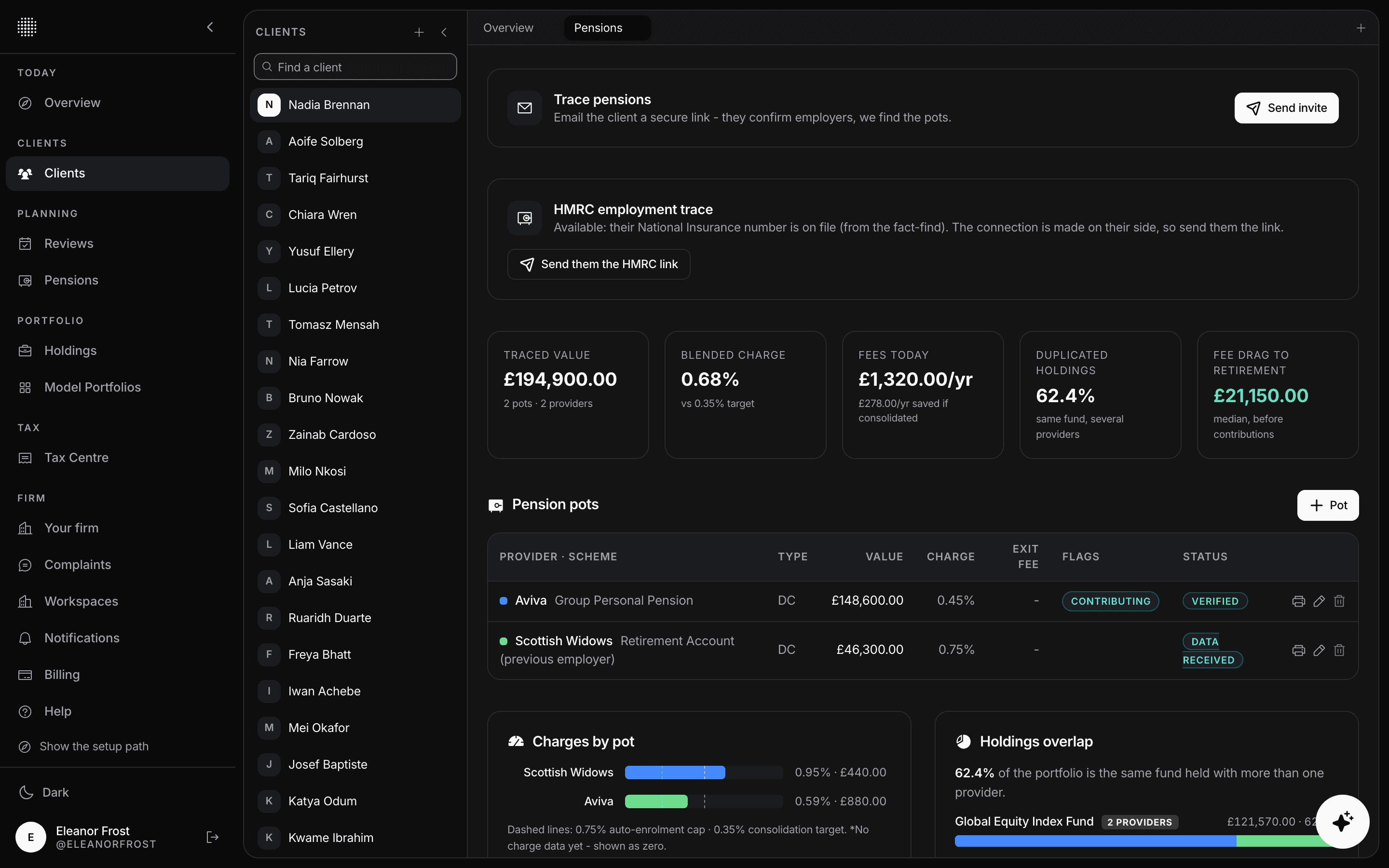
Task: Click the Send invite button
Action: pos(1286,108)
